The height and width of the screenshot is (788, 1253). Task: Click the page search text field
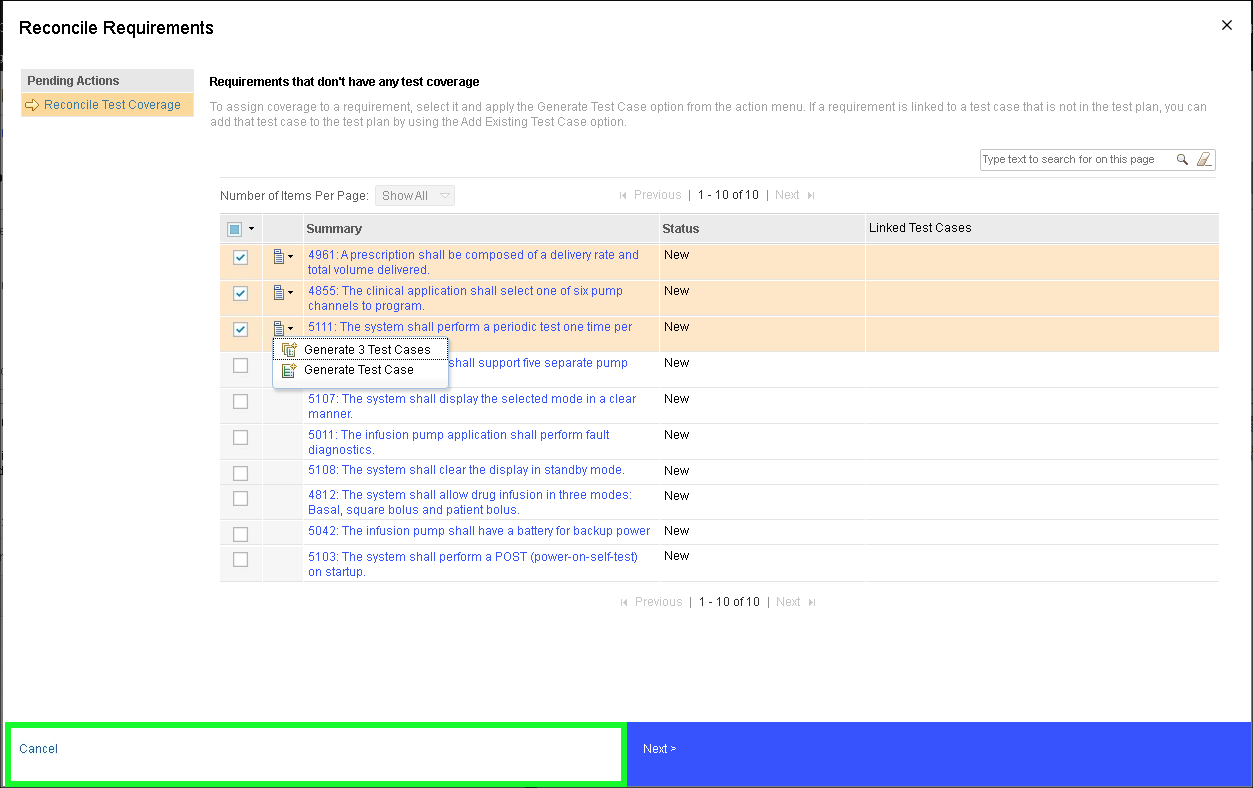point(1074,159)
